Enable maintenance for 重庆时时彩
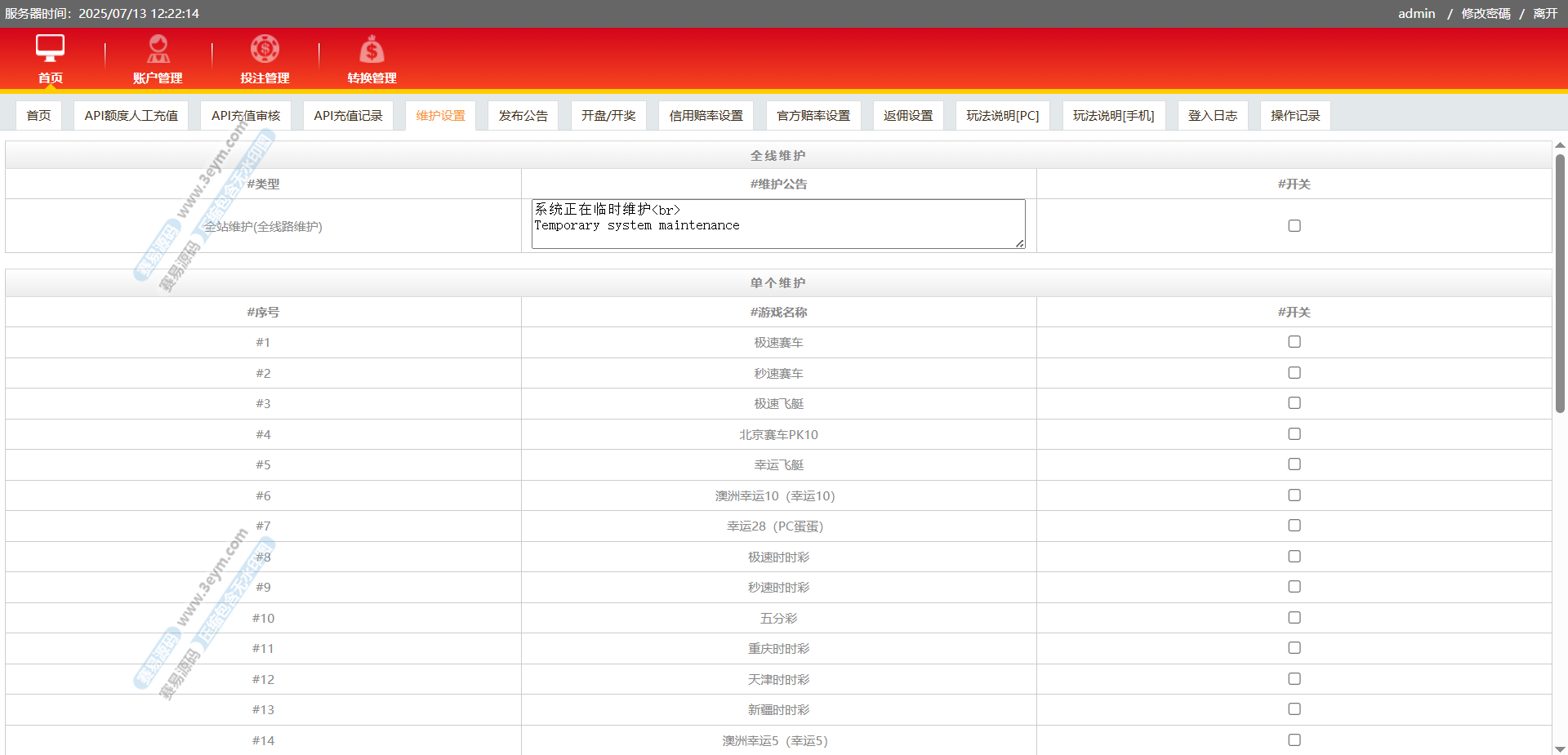The image size is (1568, 755). pyautogui.click(x=1294, y=648)
